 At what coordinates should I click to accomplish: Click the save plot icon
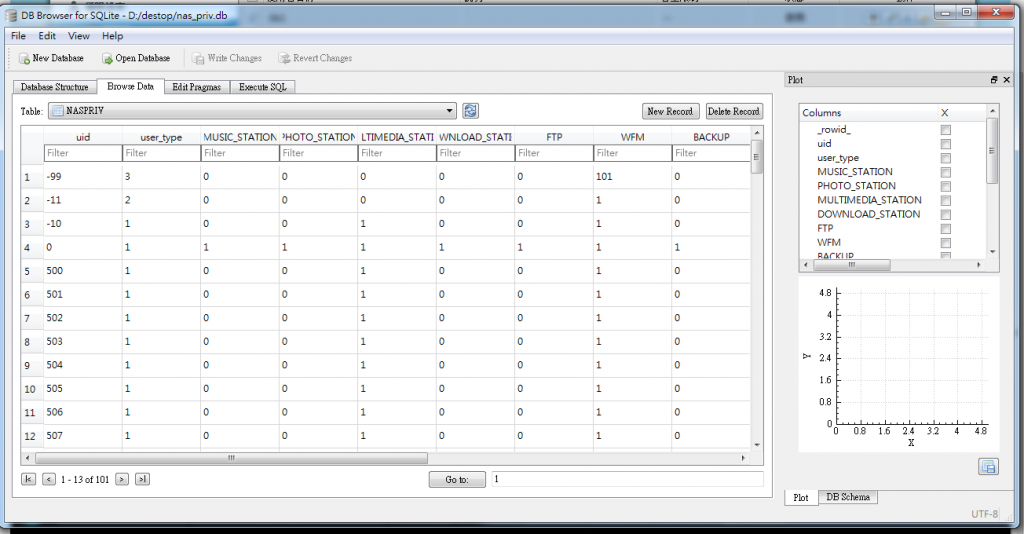point(988,466)
